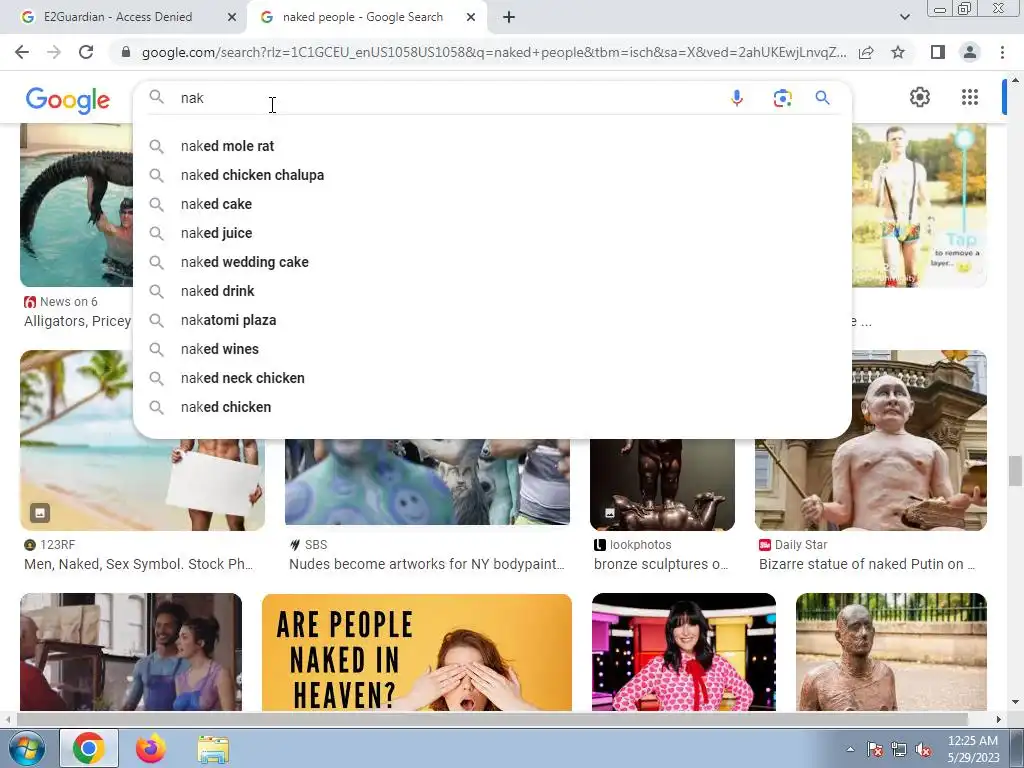Open Windows Explorer from taskbar

213,748
